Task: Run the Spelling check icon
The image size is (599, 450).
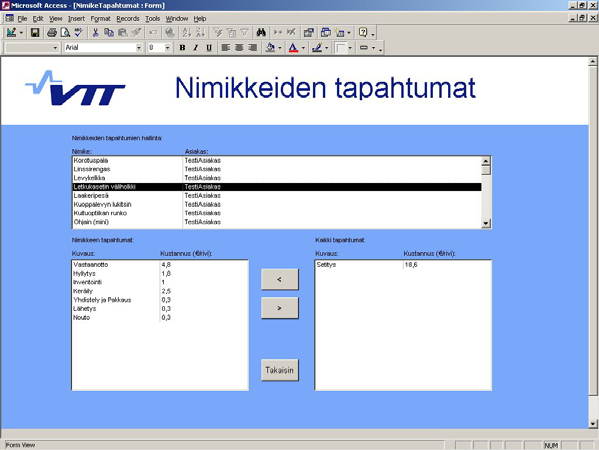Action: pyautogui.click(x=79, y=33)
